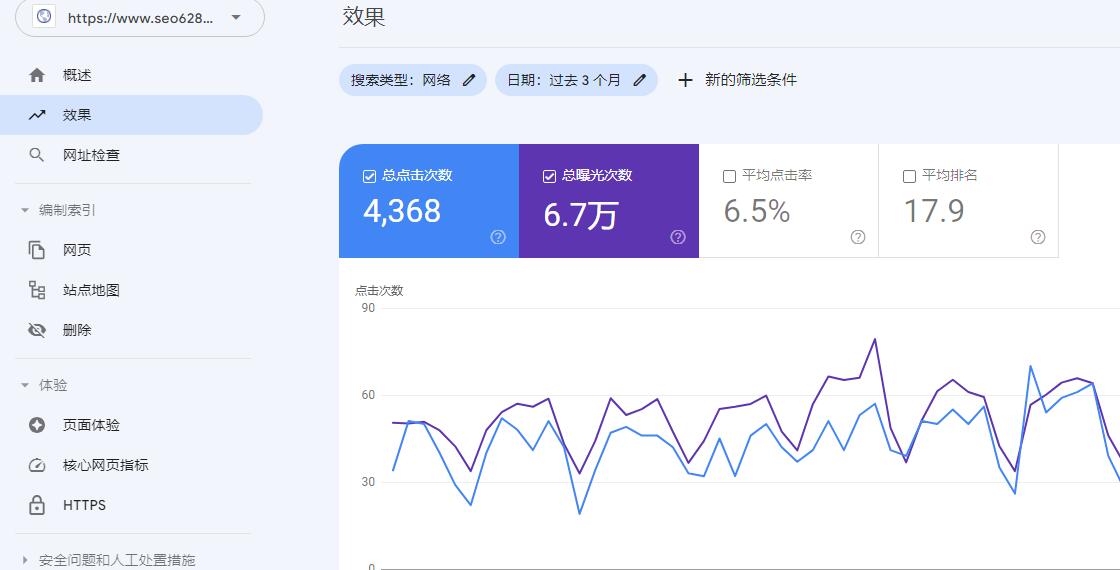Check the 平均点击率 checkbox
The image size is (1120, 570).
pos(729,176)
